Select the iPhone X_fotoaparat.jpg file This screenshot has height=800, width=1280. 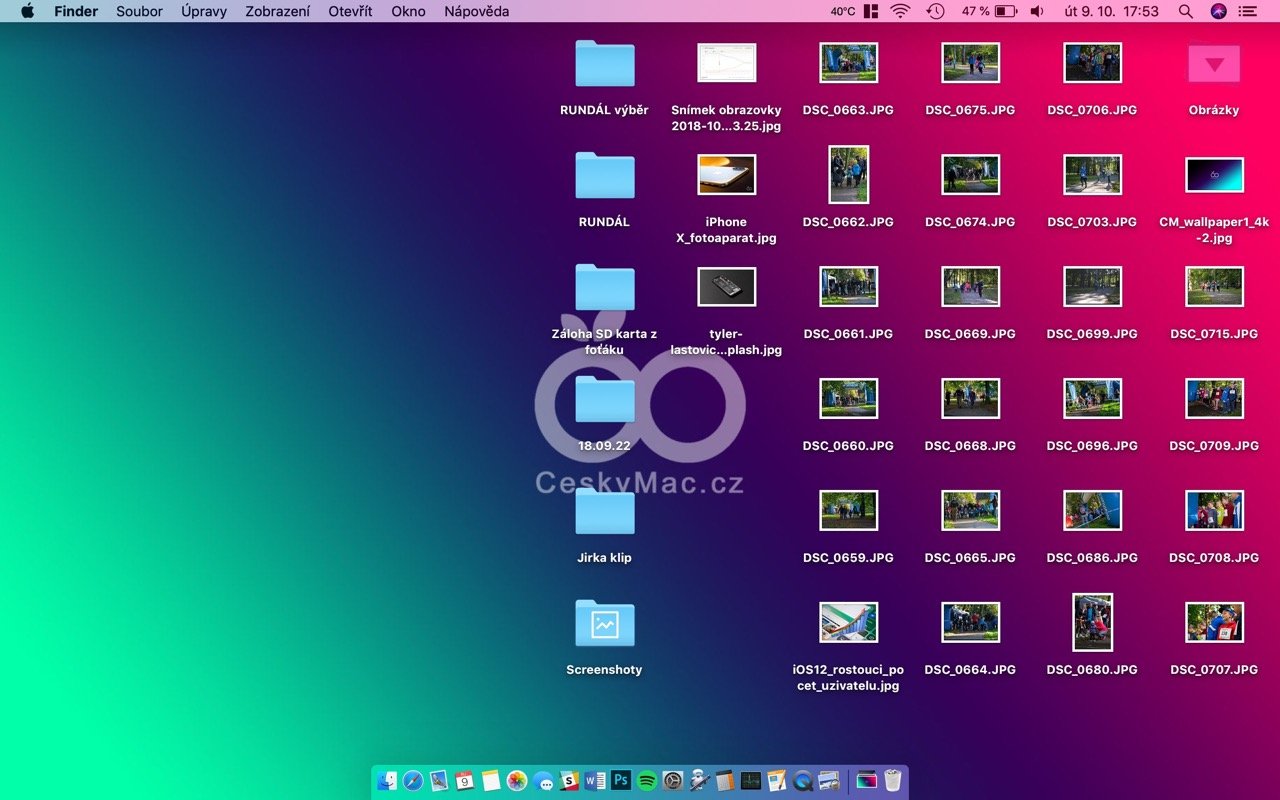coord(726,175)
